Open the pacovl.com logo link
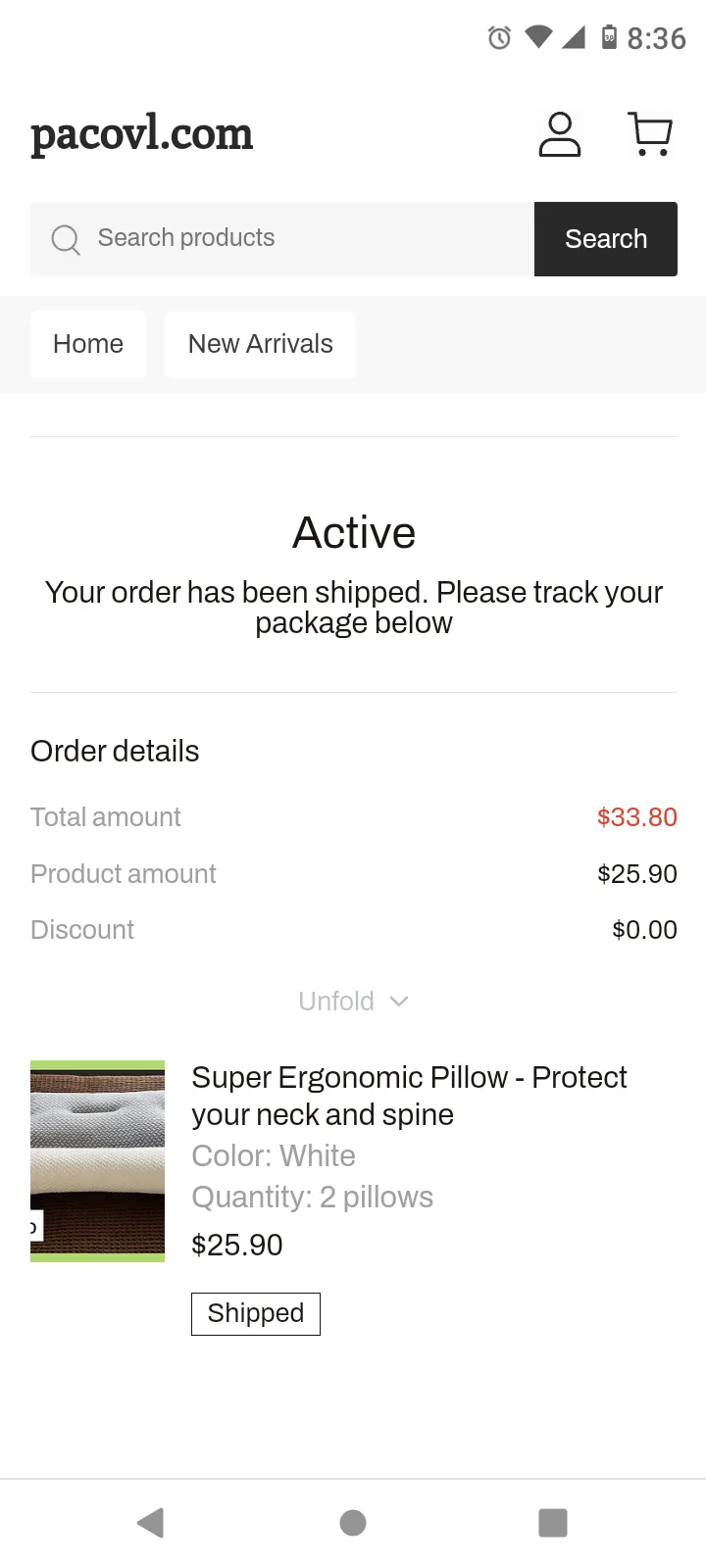706x1568 pixels. (142, 134)
